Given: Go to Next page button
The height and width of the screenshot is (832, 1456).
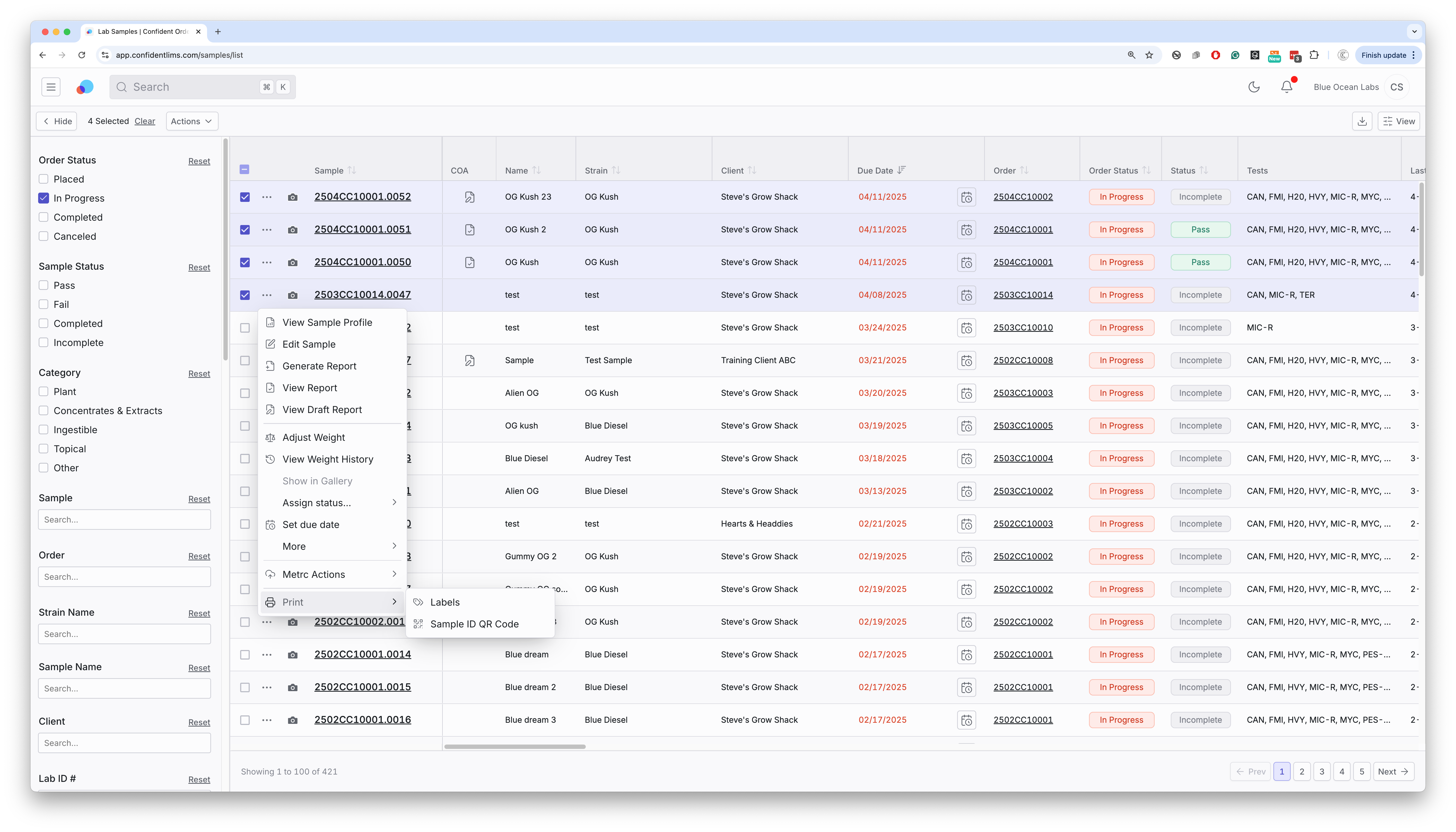Looking at the screenshot, I should click(x=1393, y=772).
